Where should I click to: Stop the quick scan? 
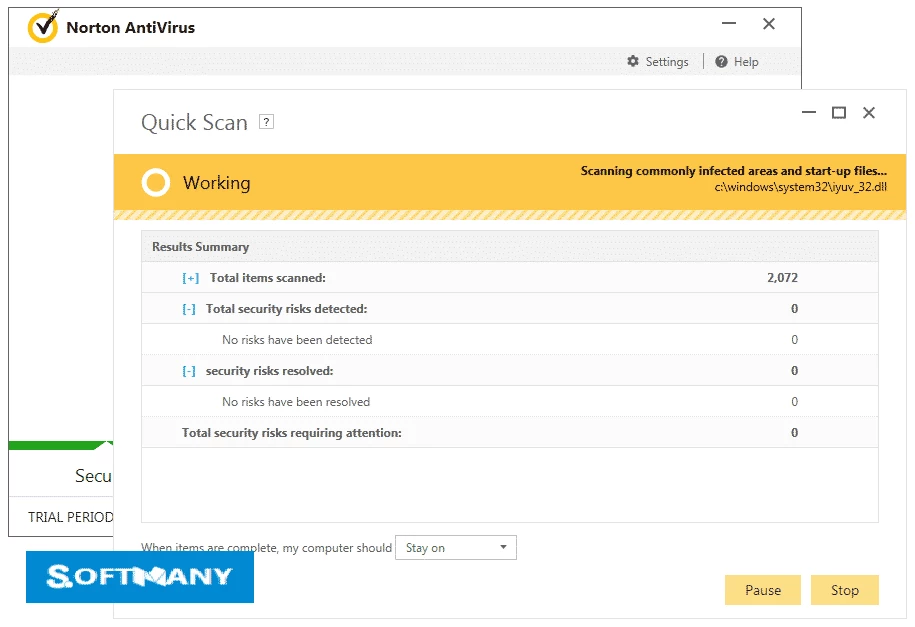(x=844, y=590)
